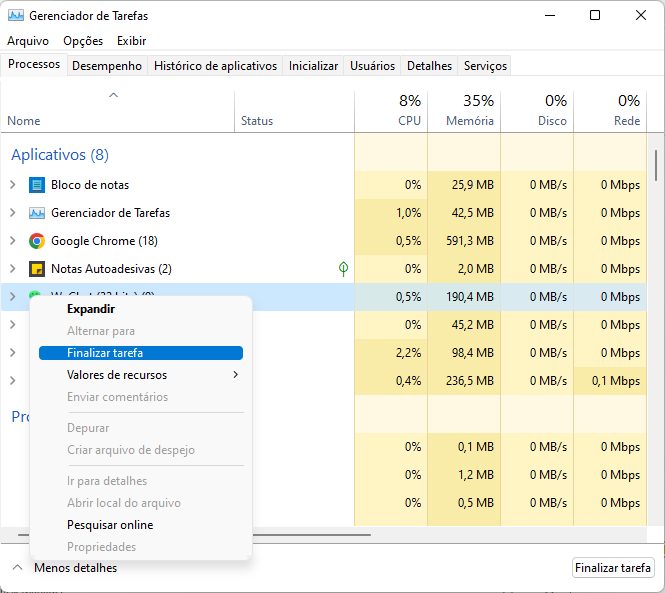Collapse view with Menos detalhes
This screenshot has width=665, height=593.
point(65,568)
